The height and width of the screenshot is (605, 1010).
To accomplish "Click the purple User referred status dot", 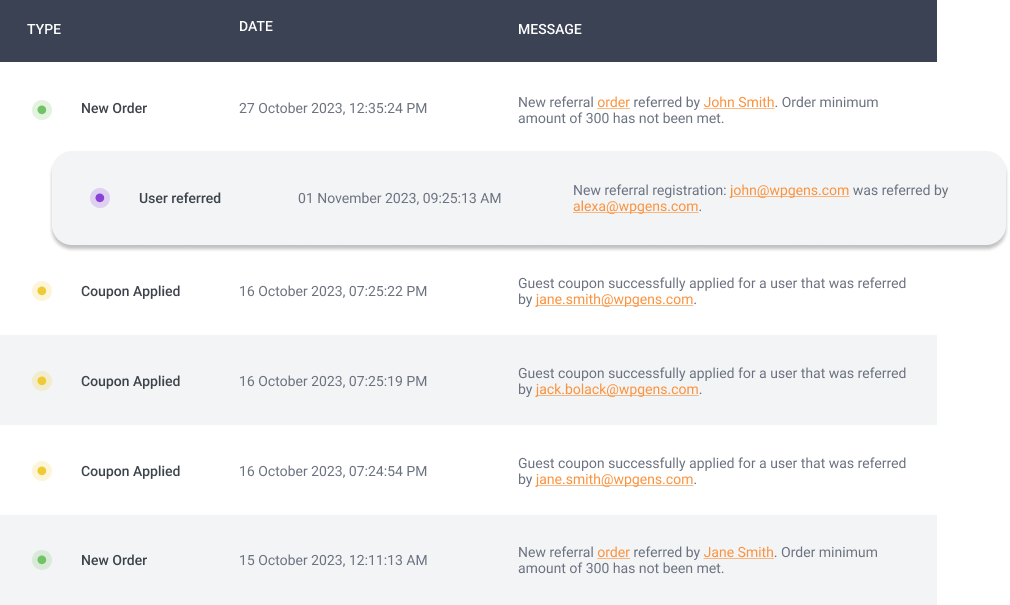I will (x=100, y=198).
